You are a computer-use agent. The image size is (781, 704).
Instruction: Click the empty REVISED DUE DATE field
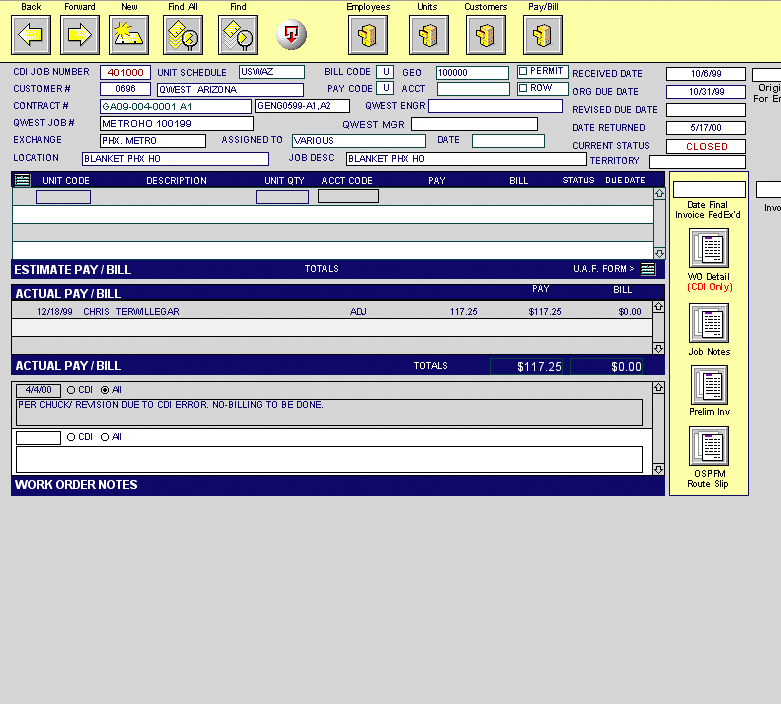point(706,110)
